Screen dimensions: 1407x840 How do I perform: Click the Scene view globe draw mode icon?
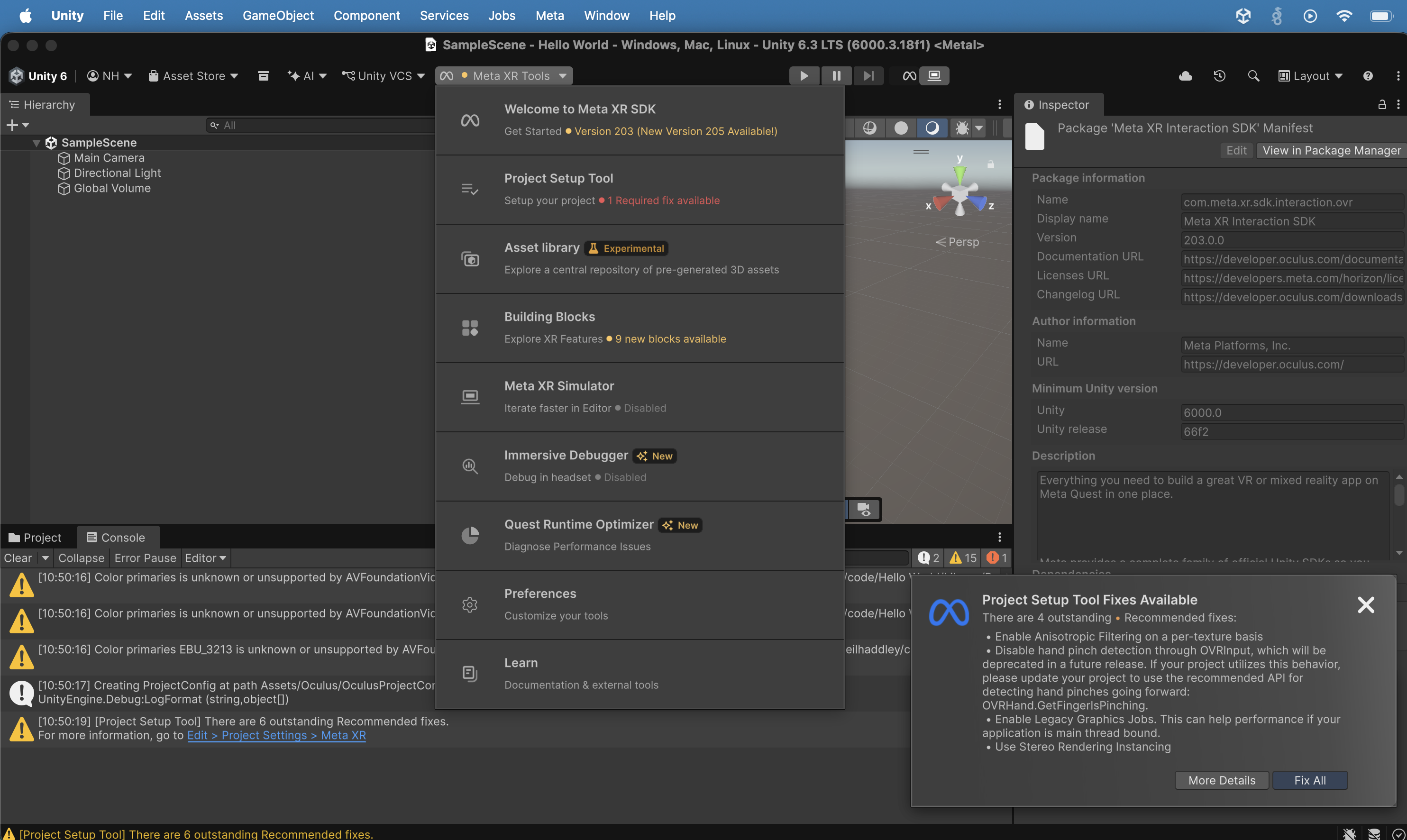[x=869, y=128]
